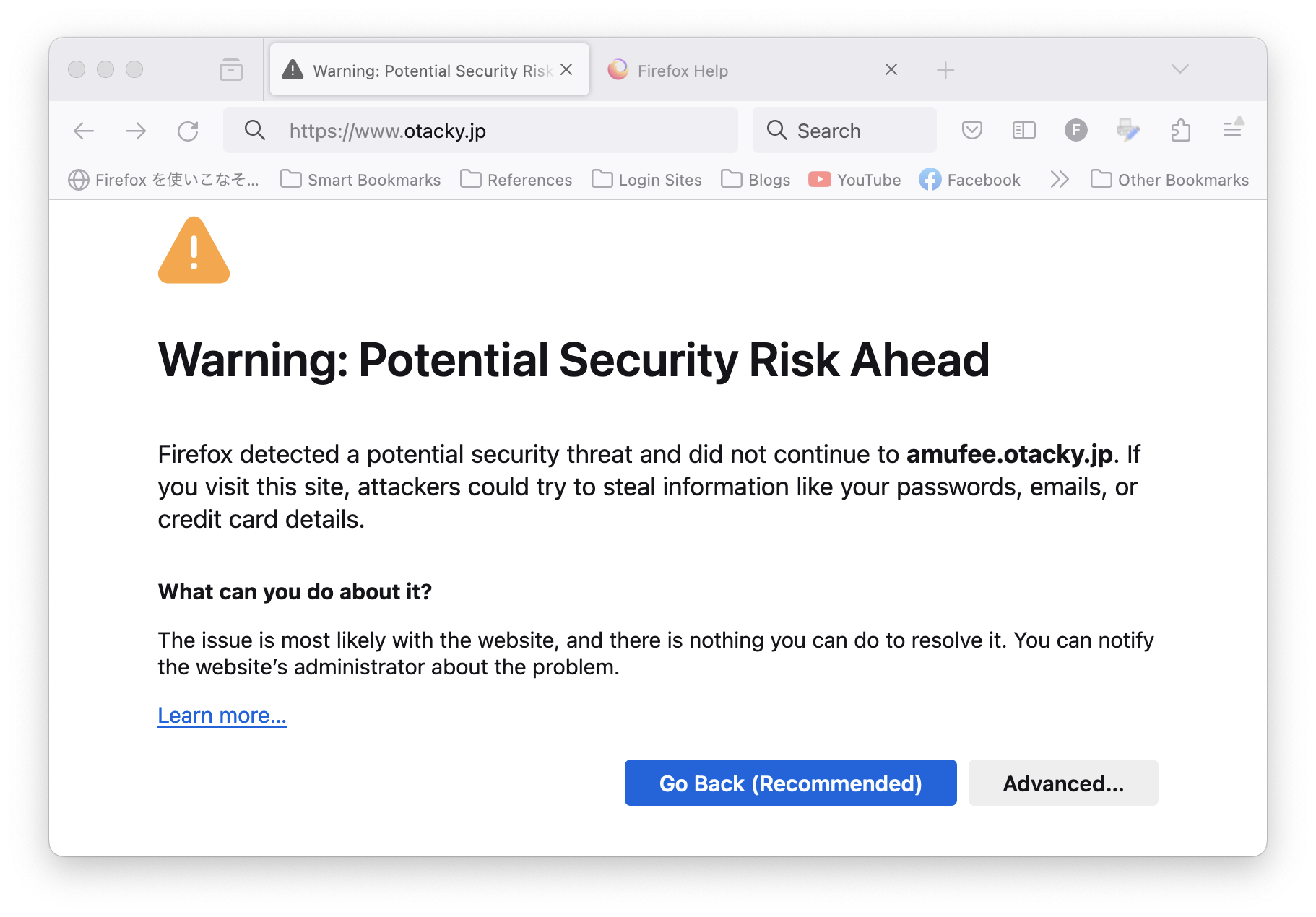
Task: Click the Firefox View icon in the tab bar
Action: [x=231, y=70]
